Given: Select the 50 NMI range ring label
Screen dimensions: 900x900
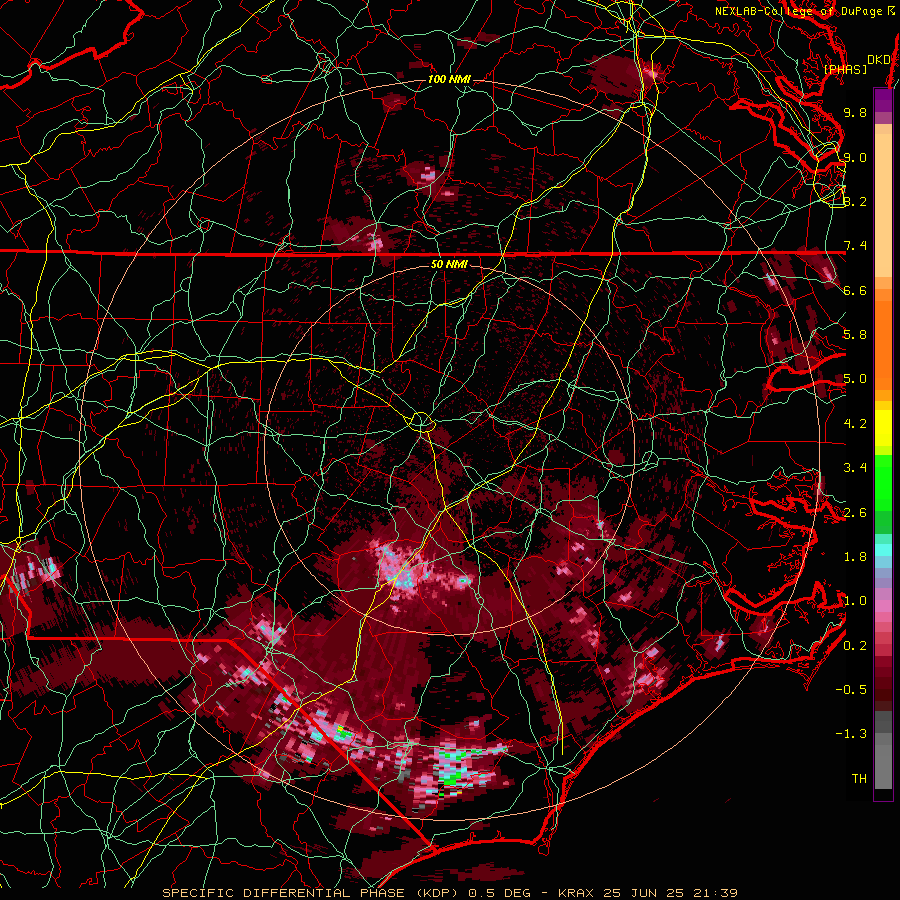Looking at the screenshot, I should (x=449, y=265).
